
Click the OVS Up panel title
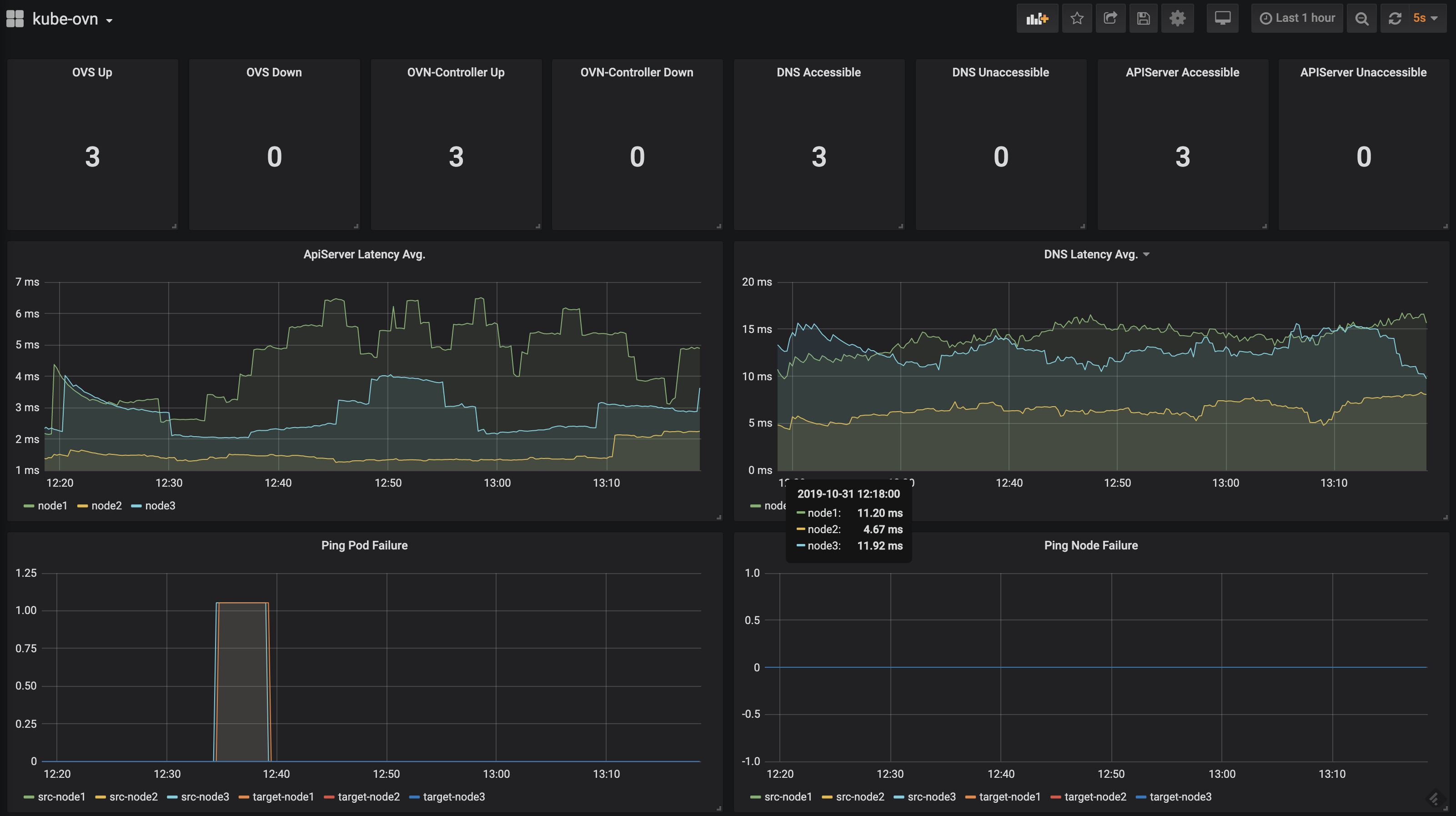(x=92, y=72)
